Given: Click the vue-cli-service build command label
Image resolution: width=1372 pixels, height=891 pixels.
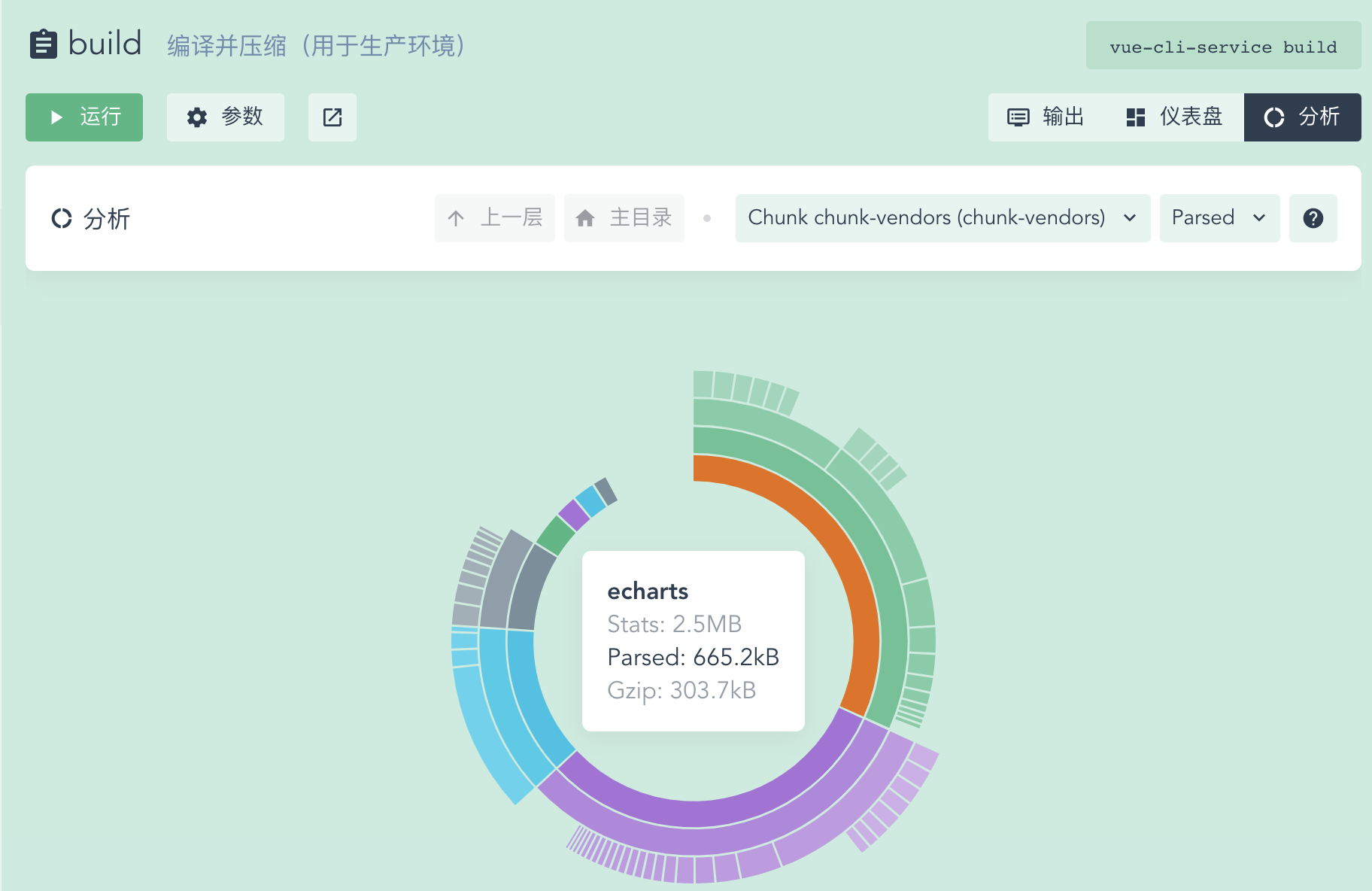Looking at the screenshot, I should pos(1224,47).
